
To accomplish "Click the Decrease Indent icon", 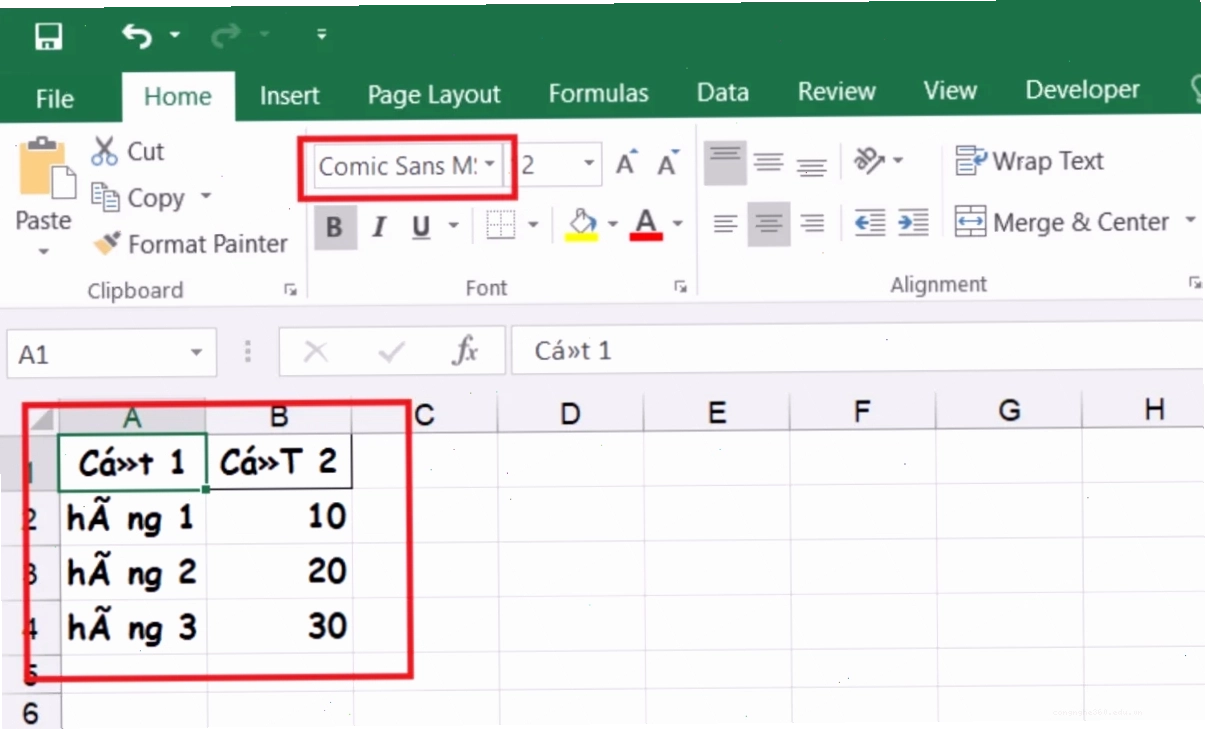I will click(x=870, y=222).
